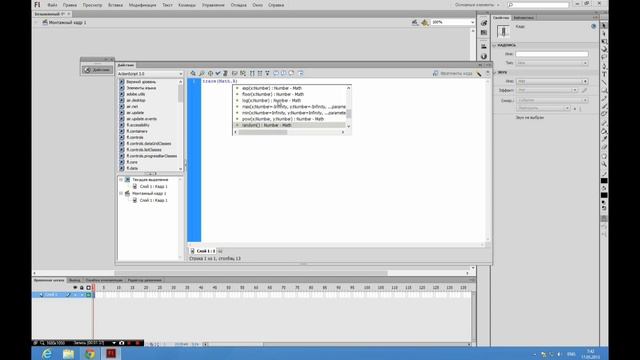Select the fl.accessibility package
Screen dimensions: 640x360
point(138,125)
